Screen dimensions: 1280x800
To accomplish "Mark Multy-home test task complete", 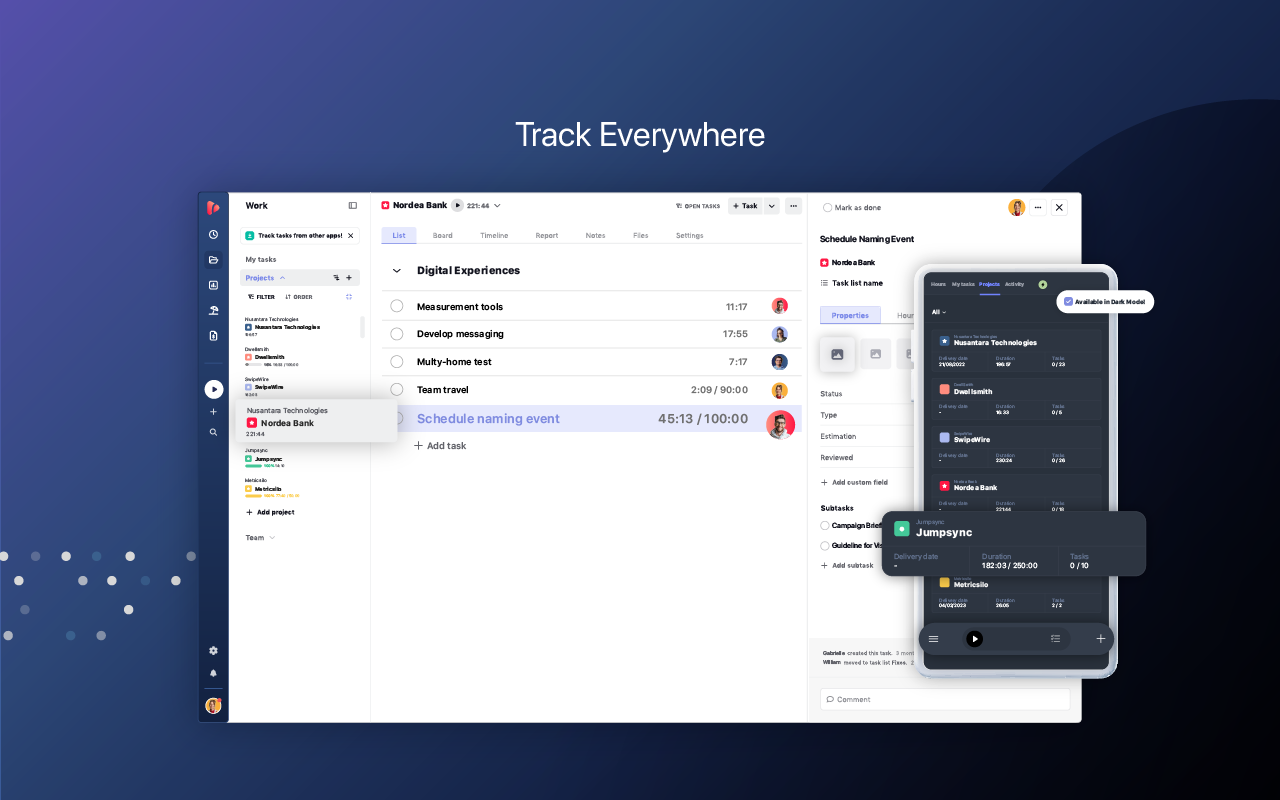I will coord(397,362).
